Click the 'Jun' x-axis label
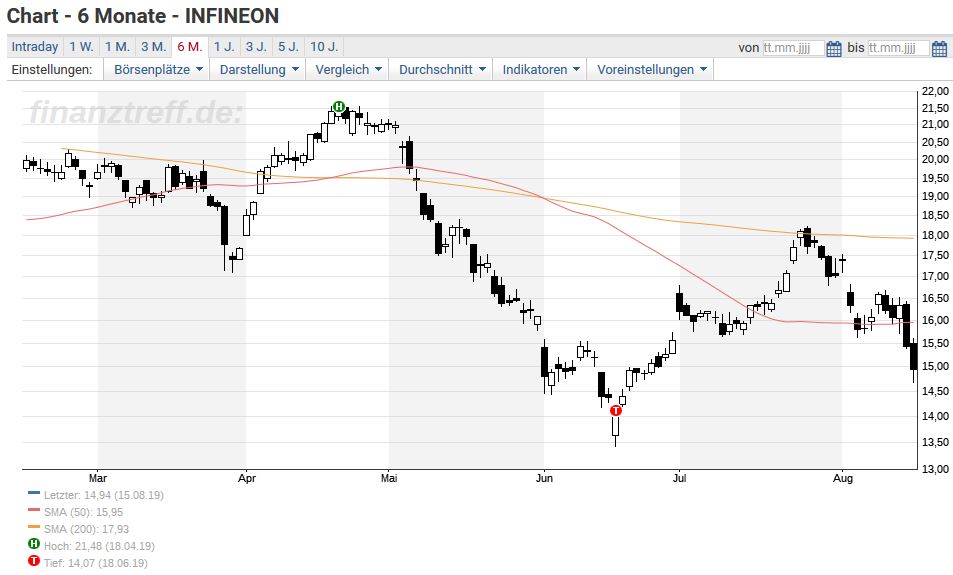 (x=544, y=478)
